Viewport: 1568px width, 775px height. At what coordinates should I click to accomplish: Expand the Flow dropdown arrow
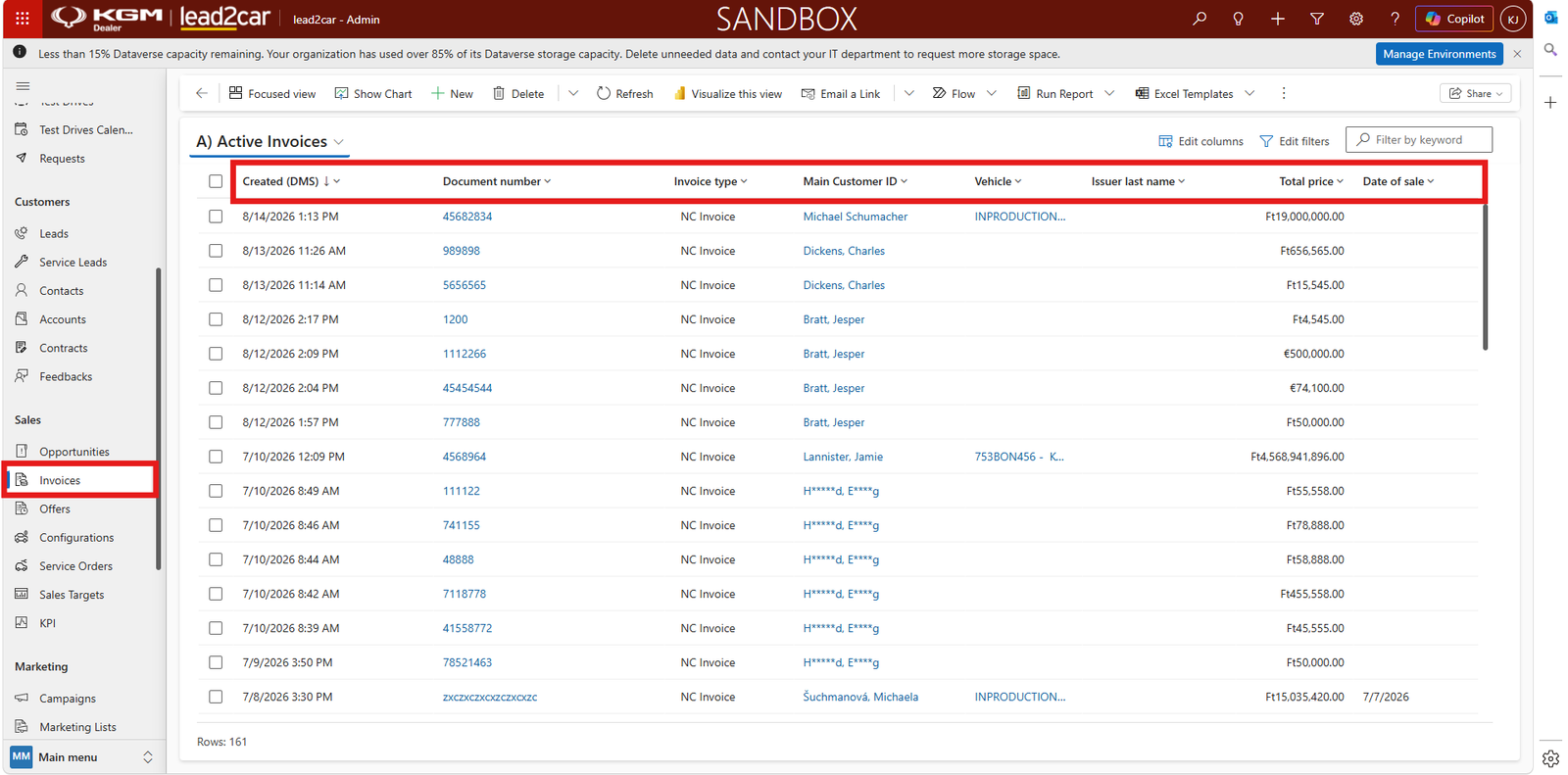(x=992, y=93)
